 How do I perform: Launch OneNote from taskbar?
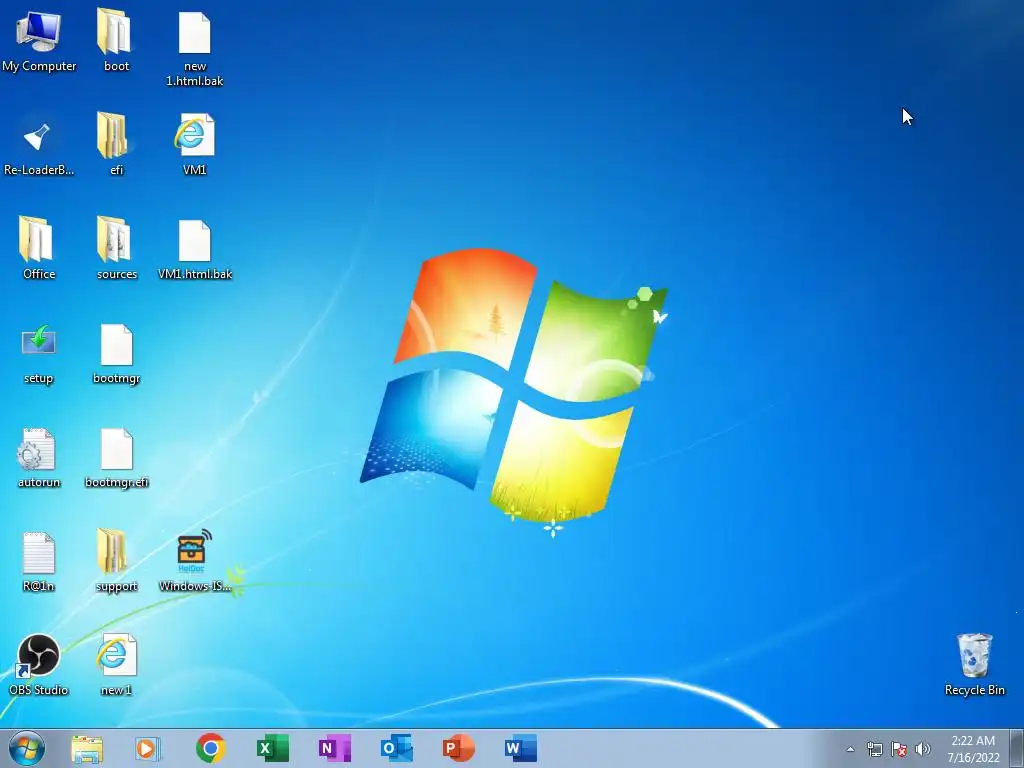[x=334, y=748]
